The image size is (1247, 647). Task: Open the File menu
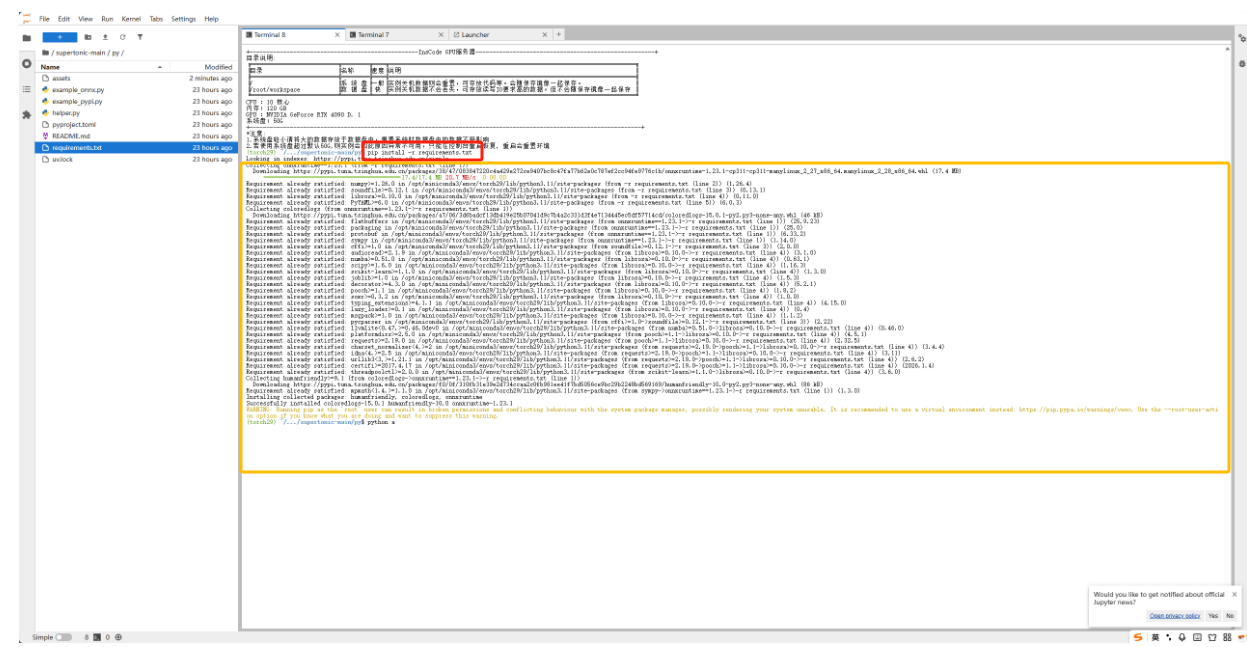tap(45, 19)
